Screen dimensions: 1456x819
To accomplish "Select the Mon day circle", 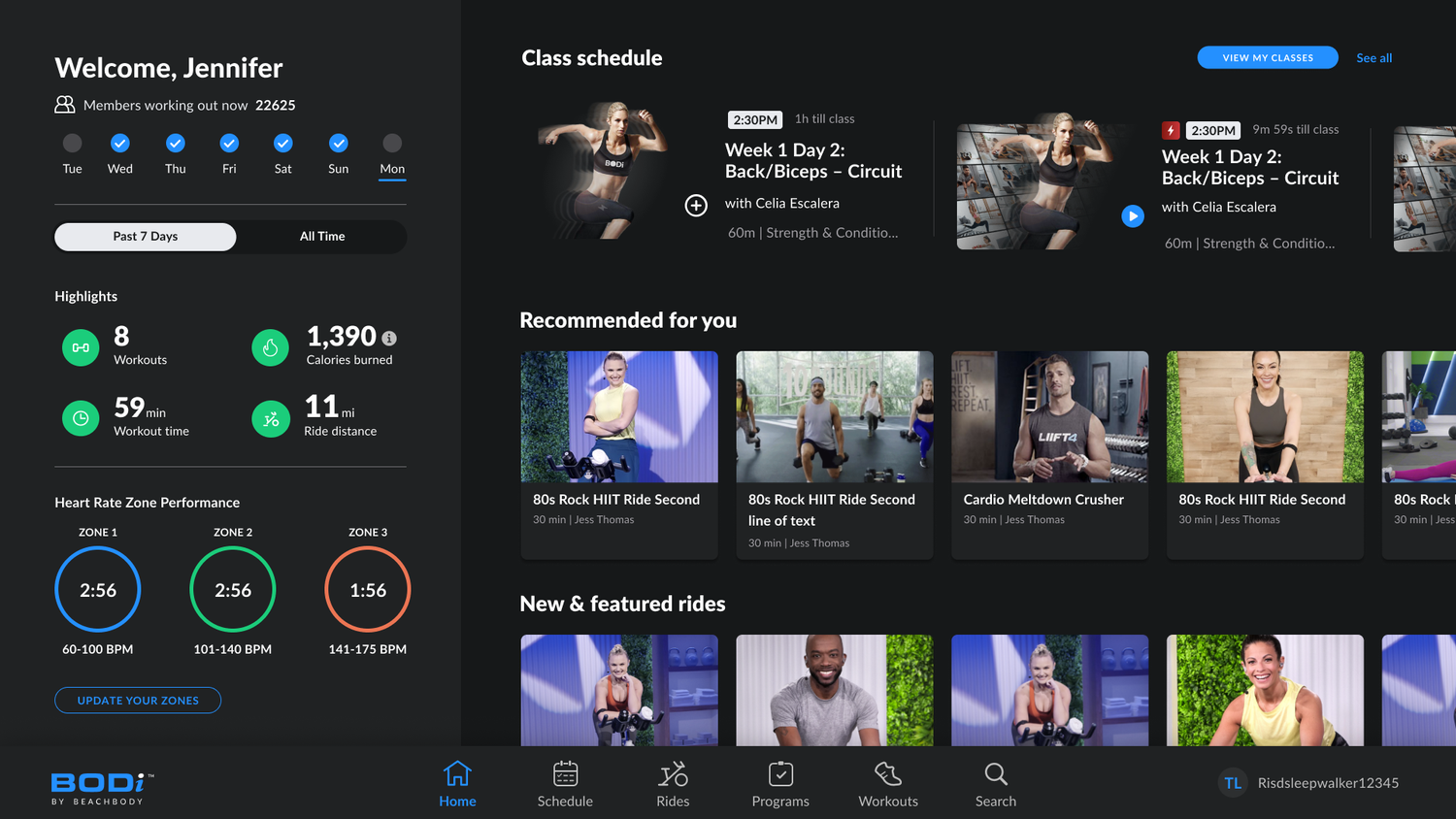I will click(x=392, y=143).
